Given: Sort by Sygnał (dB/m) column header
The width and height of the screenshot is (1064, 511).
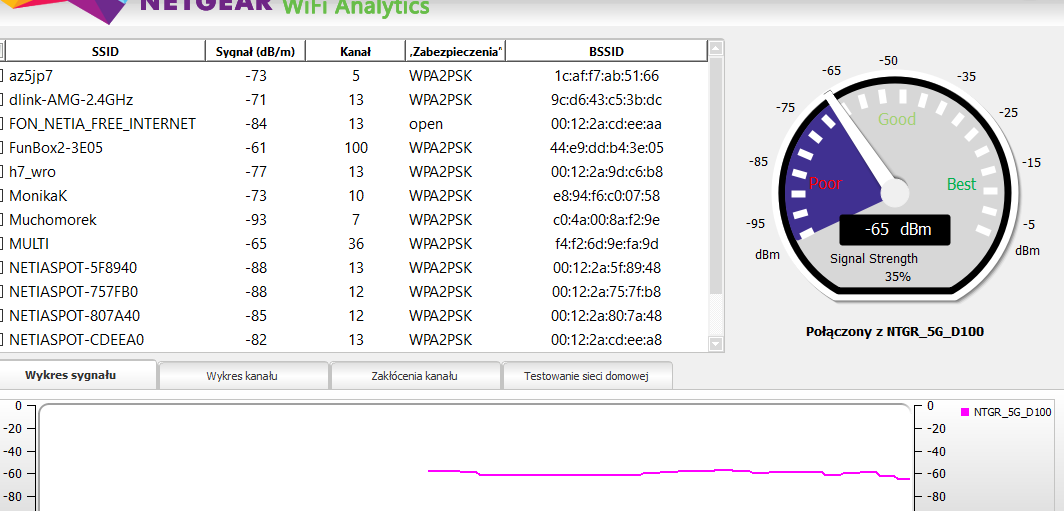Looking at the screenshot, I should tap(255, 51).
